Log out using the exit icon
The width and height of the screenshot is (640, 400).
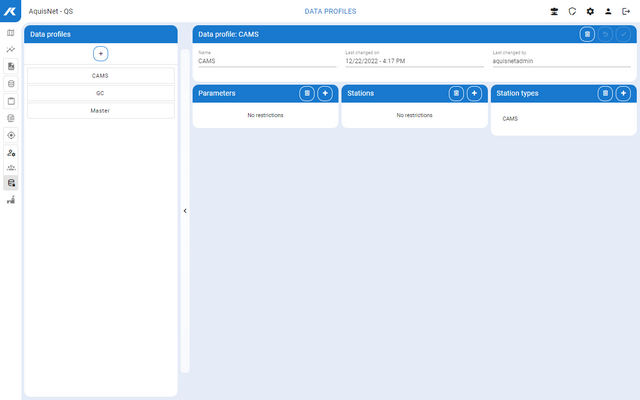626,11
